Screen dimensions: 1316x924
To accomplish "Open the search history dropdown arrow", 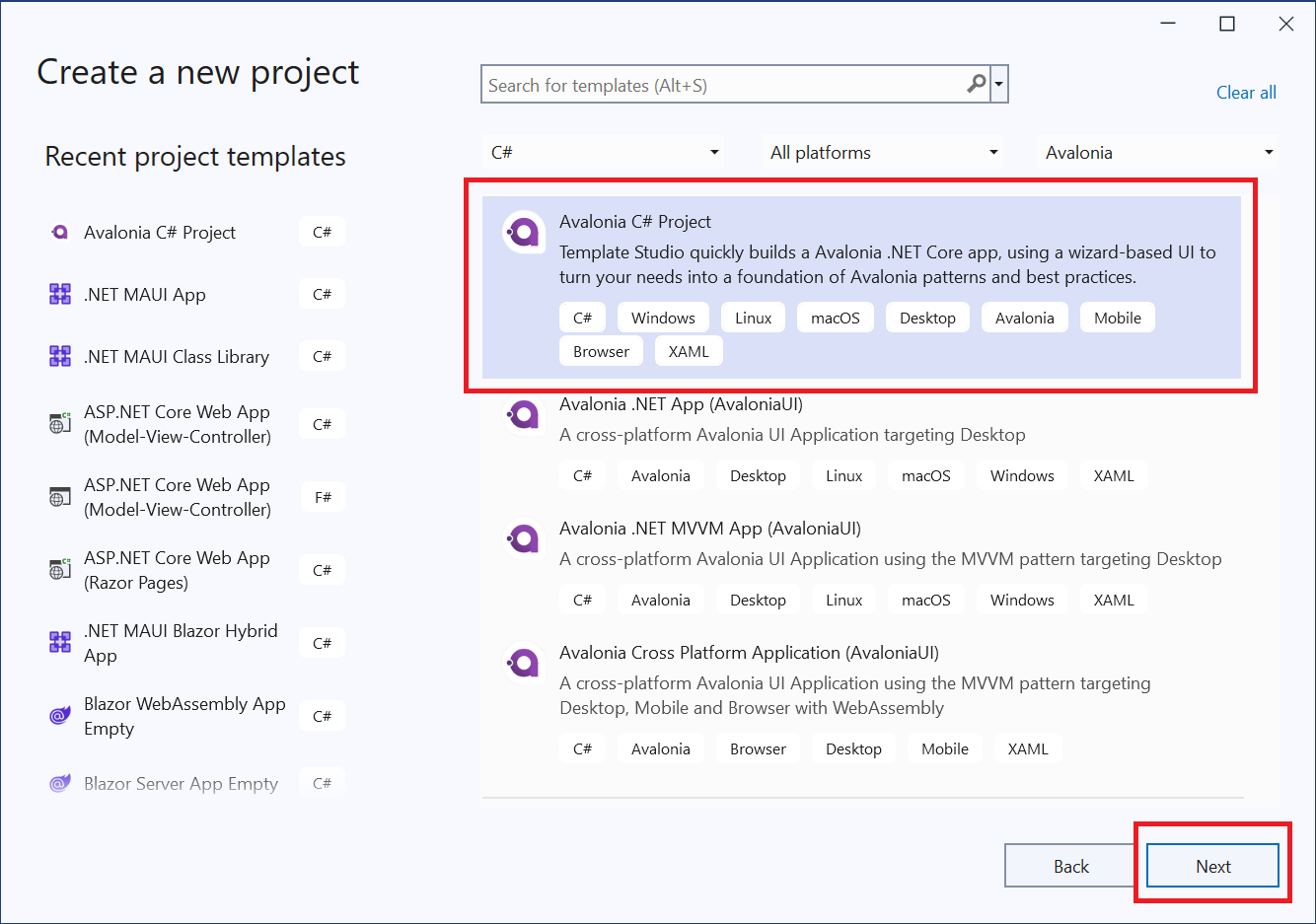I will tap(999, 85).
